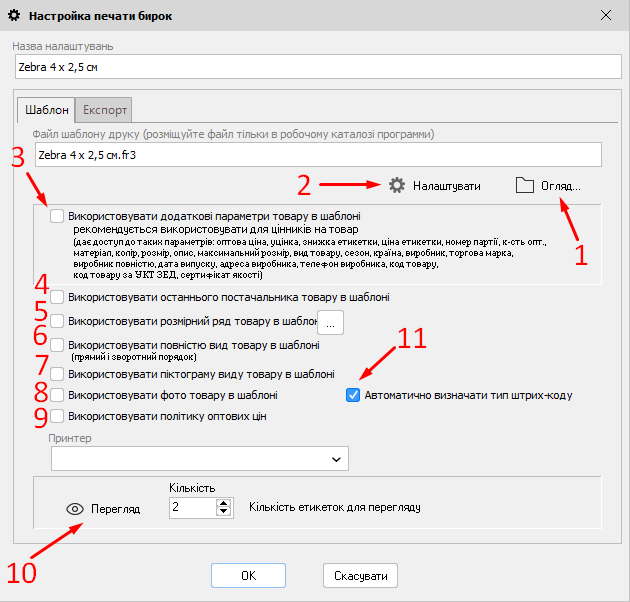Switch to the Експорт tab
The height and width of the screenshot is (602, 630).
(104, 109)
